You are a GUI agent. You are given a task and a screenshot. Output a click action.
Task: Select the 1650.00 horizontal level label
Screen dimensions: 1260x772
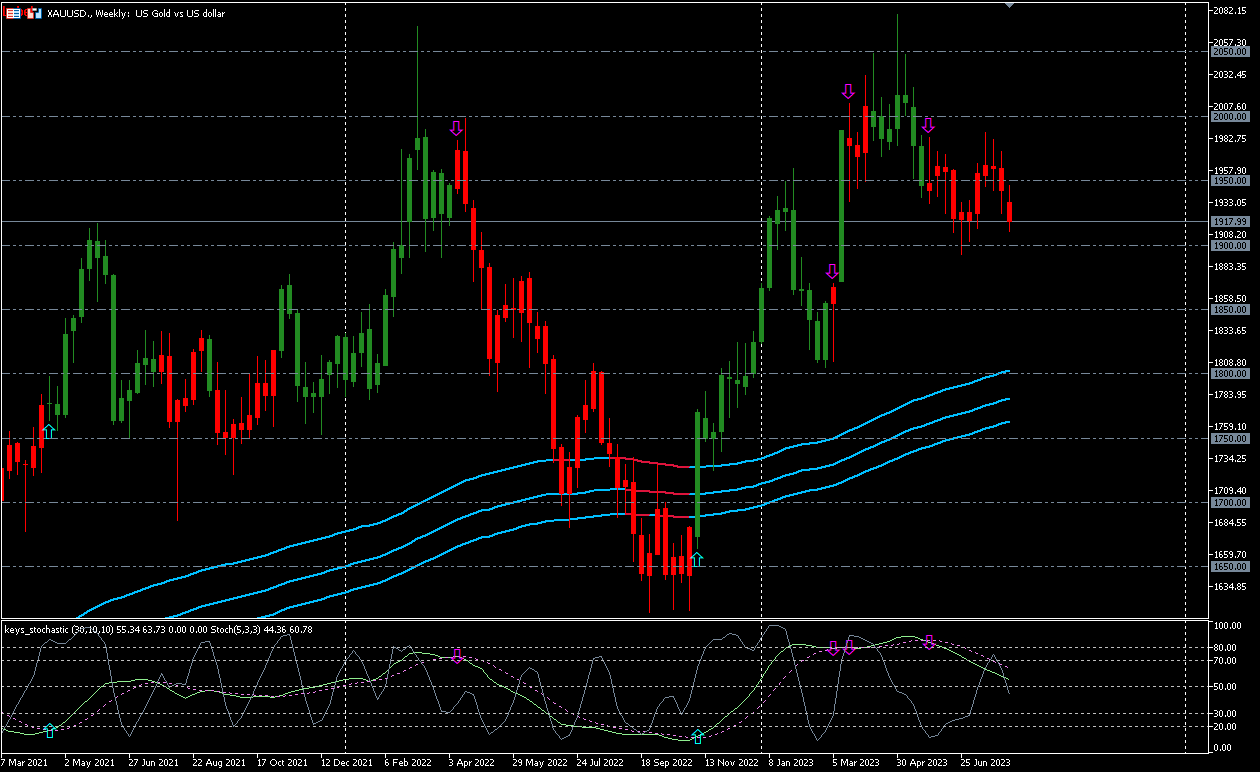click(1229, 566)
